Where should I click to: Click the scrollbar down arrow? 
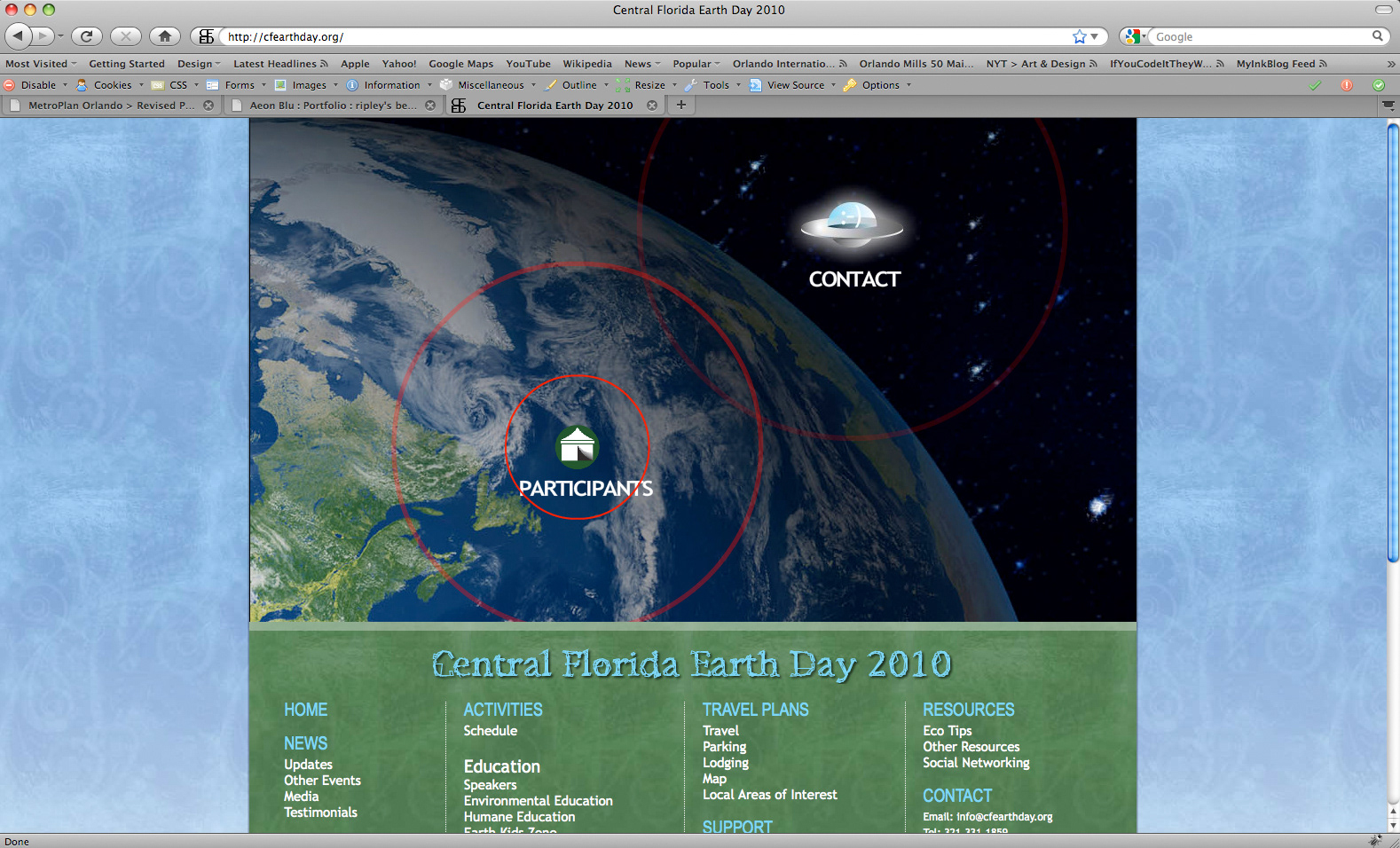[x=1393, y=826]
